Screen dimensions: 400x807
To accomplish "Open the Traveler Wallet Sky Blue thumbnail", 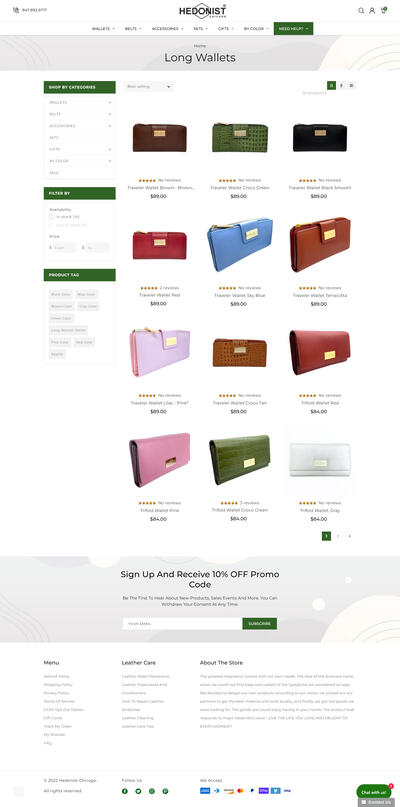I will (x=239, y=244).
